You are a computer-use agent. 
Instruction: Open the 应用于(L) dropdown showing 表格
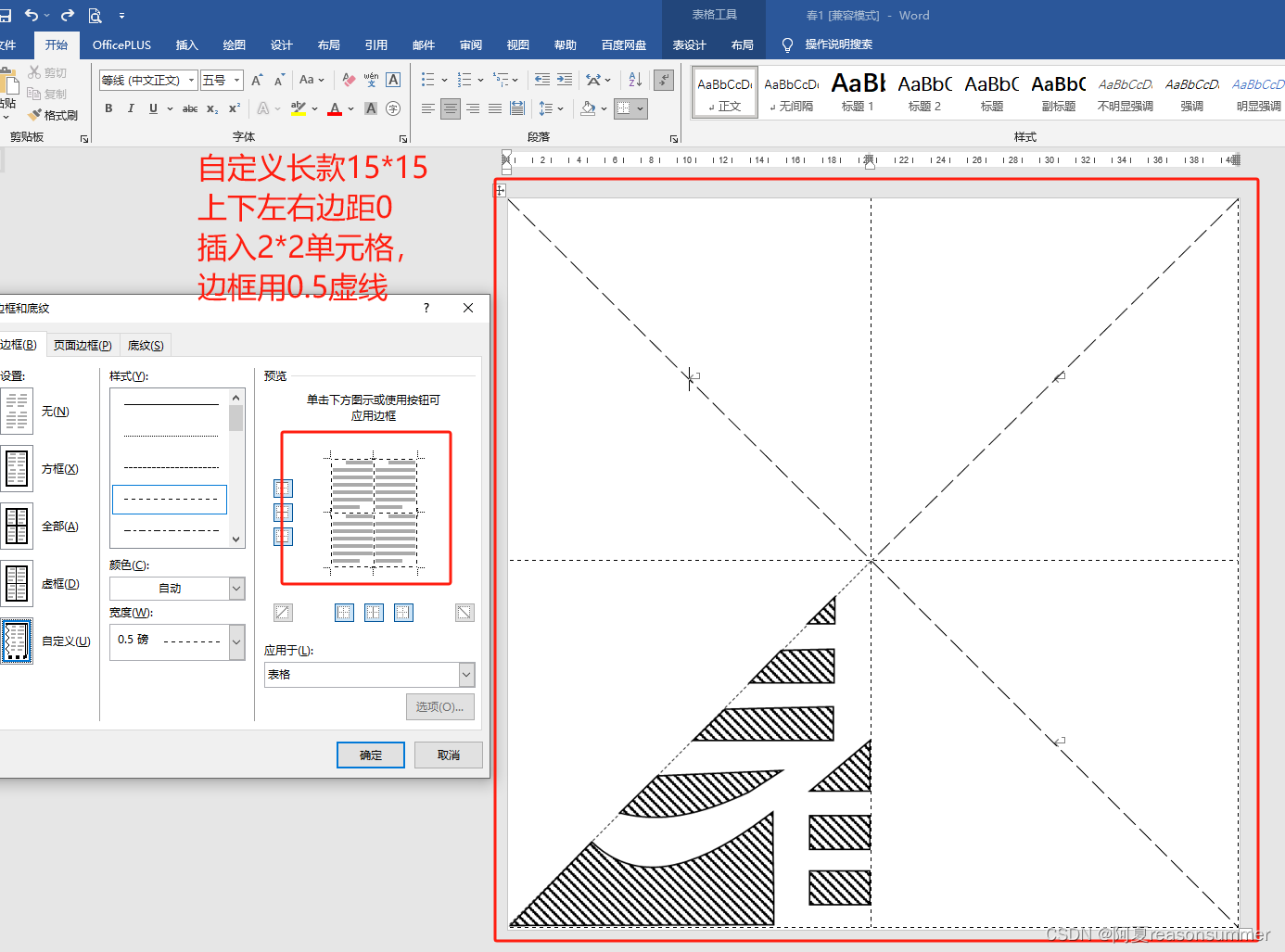369,675
